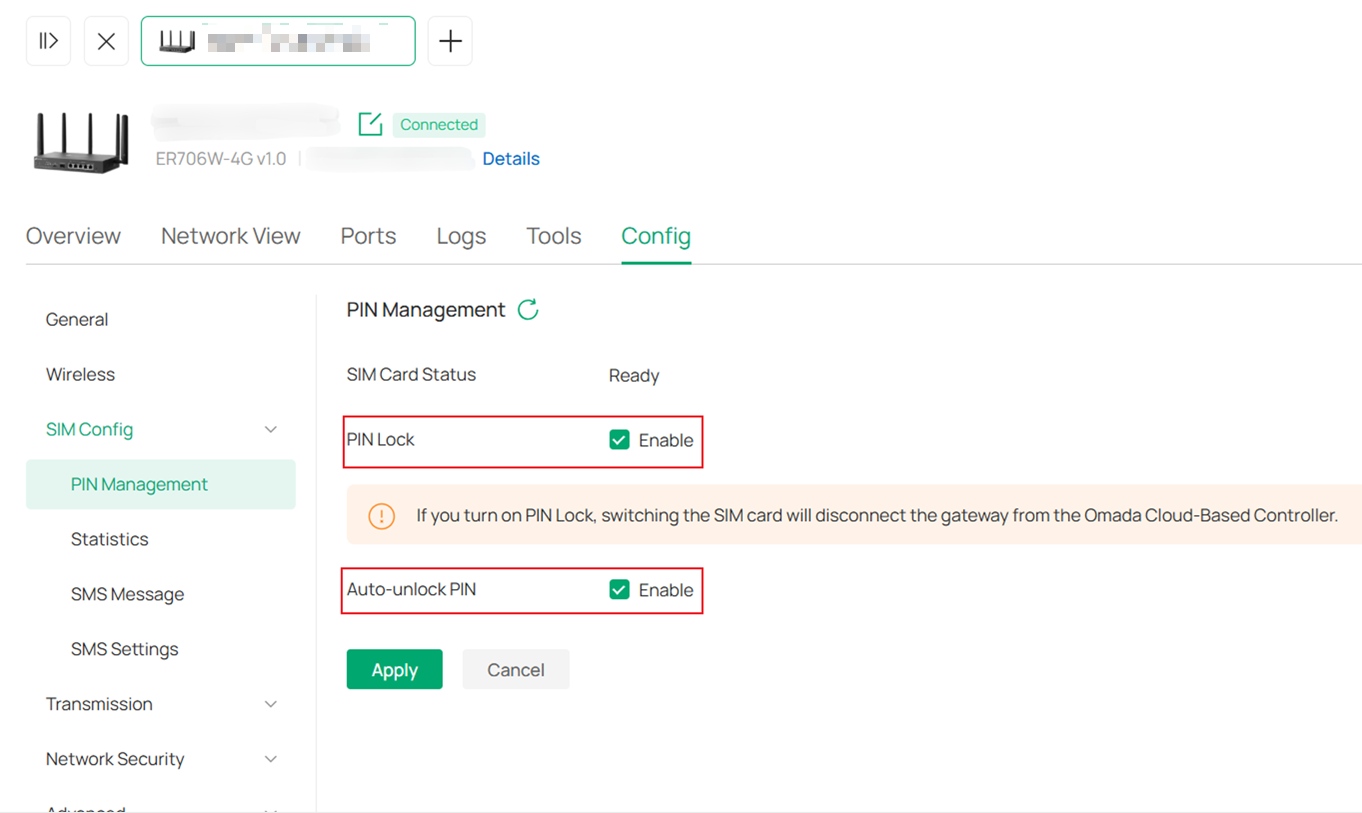1362x813 pixels.
Task: Close the device panel with X button
Action: click(106, 41)
